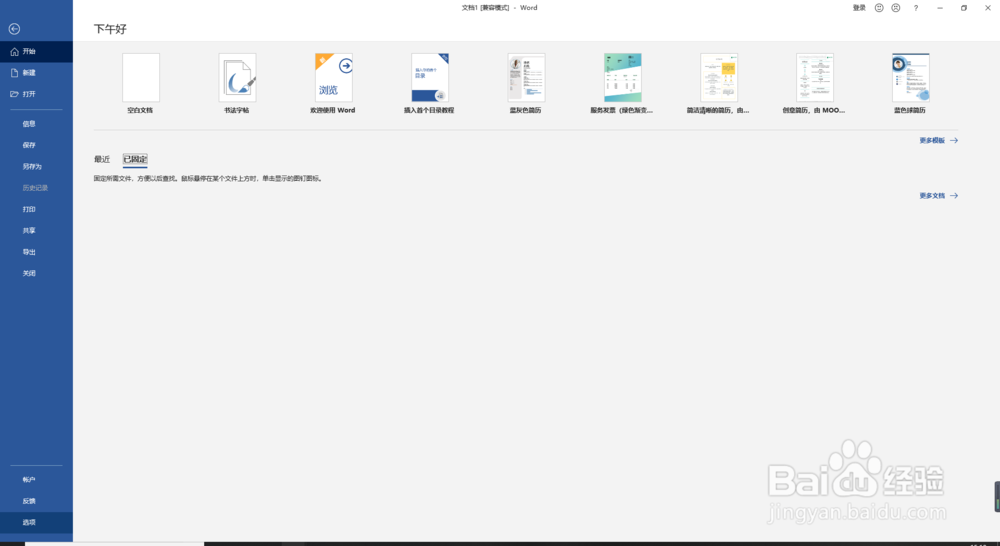Open the 打印 page
Screen dimensions: 1000x546
pos(36,209)
